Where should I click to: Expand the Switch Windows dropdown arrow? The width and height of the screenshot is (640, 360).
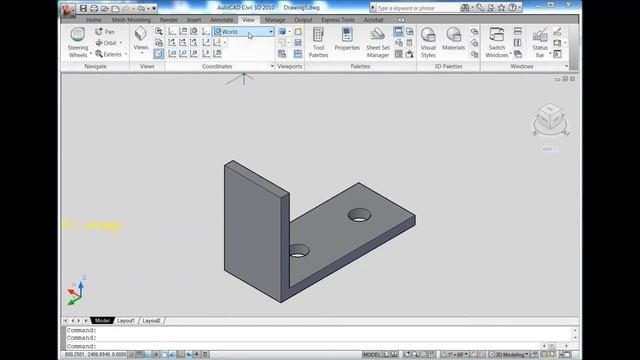(x=511, y=54)
